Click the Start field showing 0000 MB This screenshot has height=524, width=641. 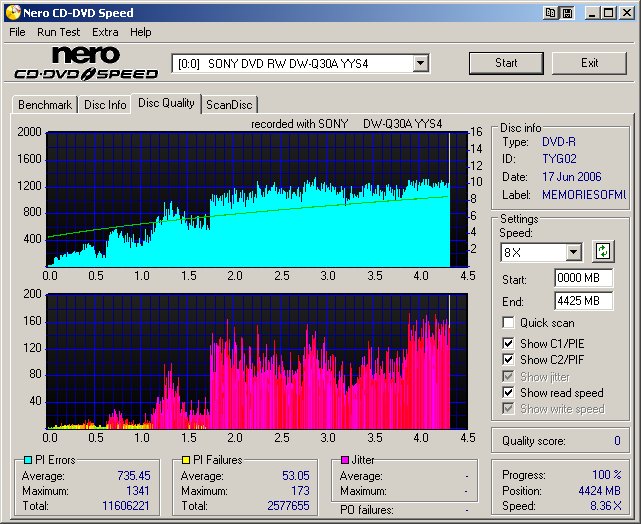[x=584, y=278]
